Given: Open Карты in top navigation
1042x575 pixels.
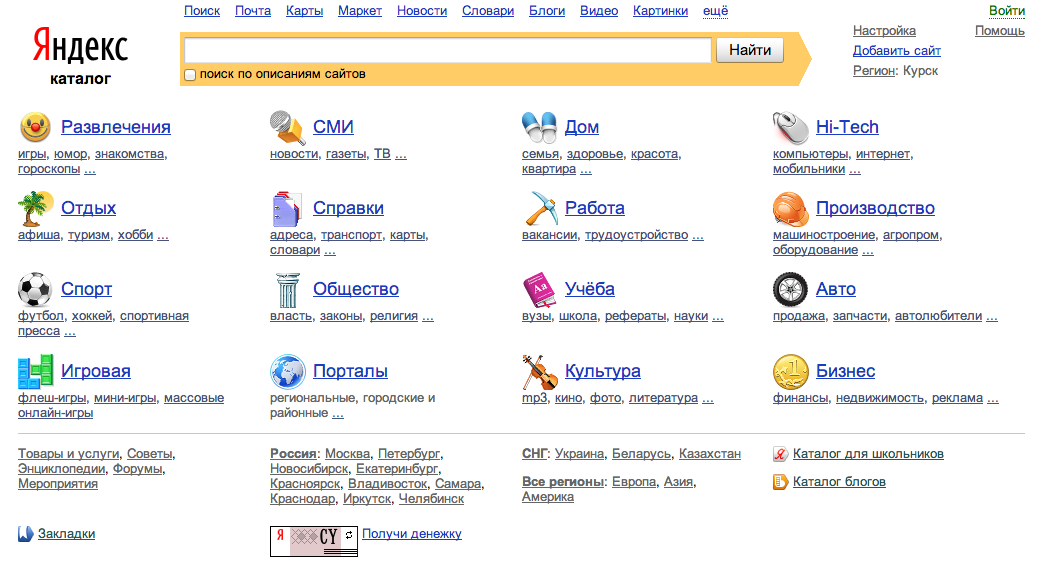Looking at the screenshot, I should pos(304,11).
